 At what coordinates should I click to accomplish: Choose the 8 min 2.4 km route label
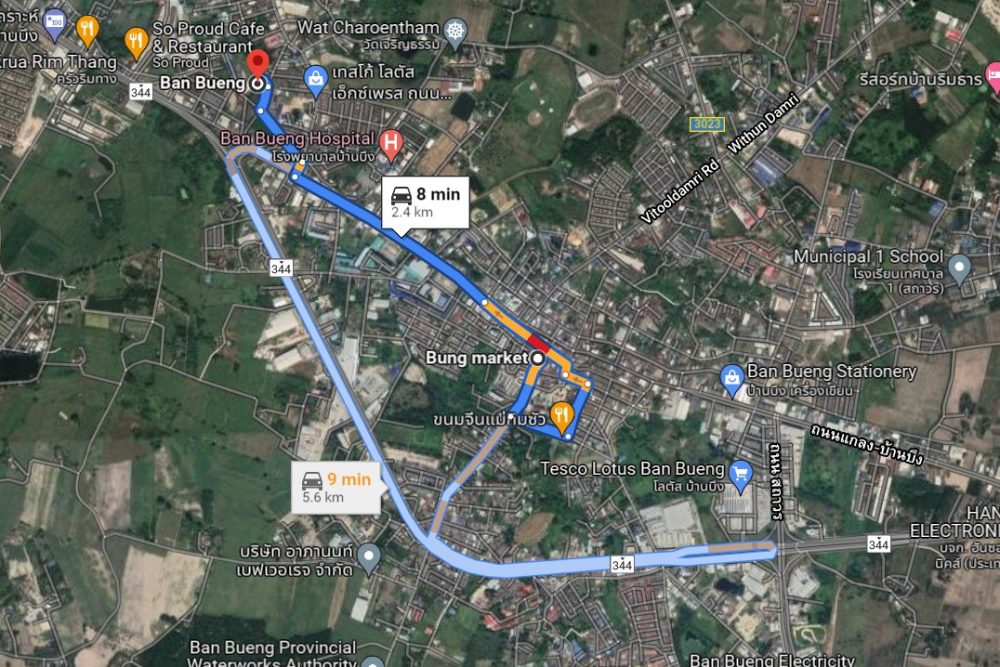[425, 203]
